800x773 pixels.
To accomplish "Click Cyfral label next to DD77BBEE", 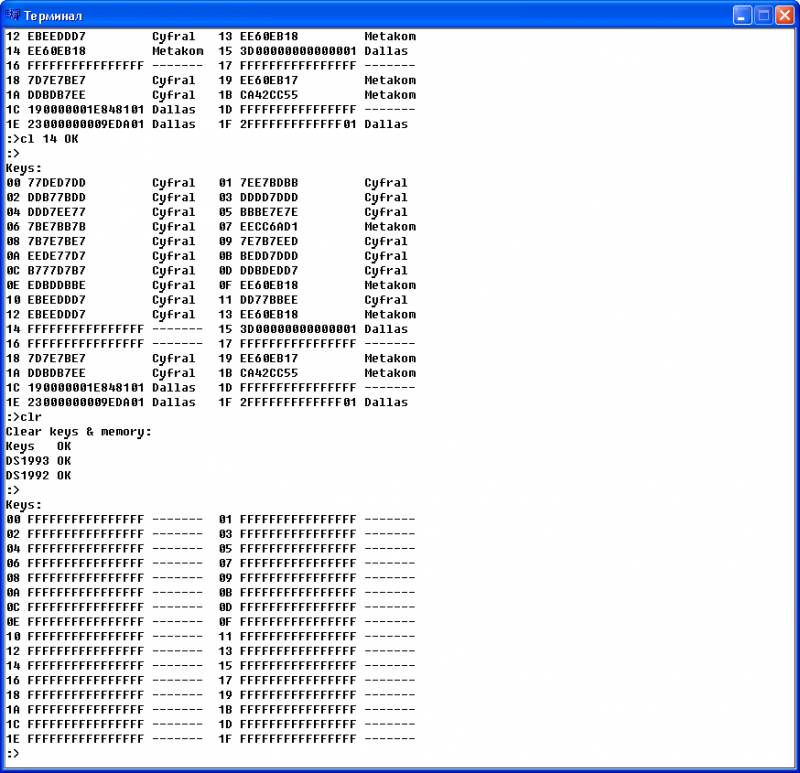I will (x=386, y=301).
